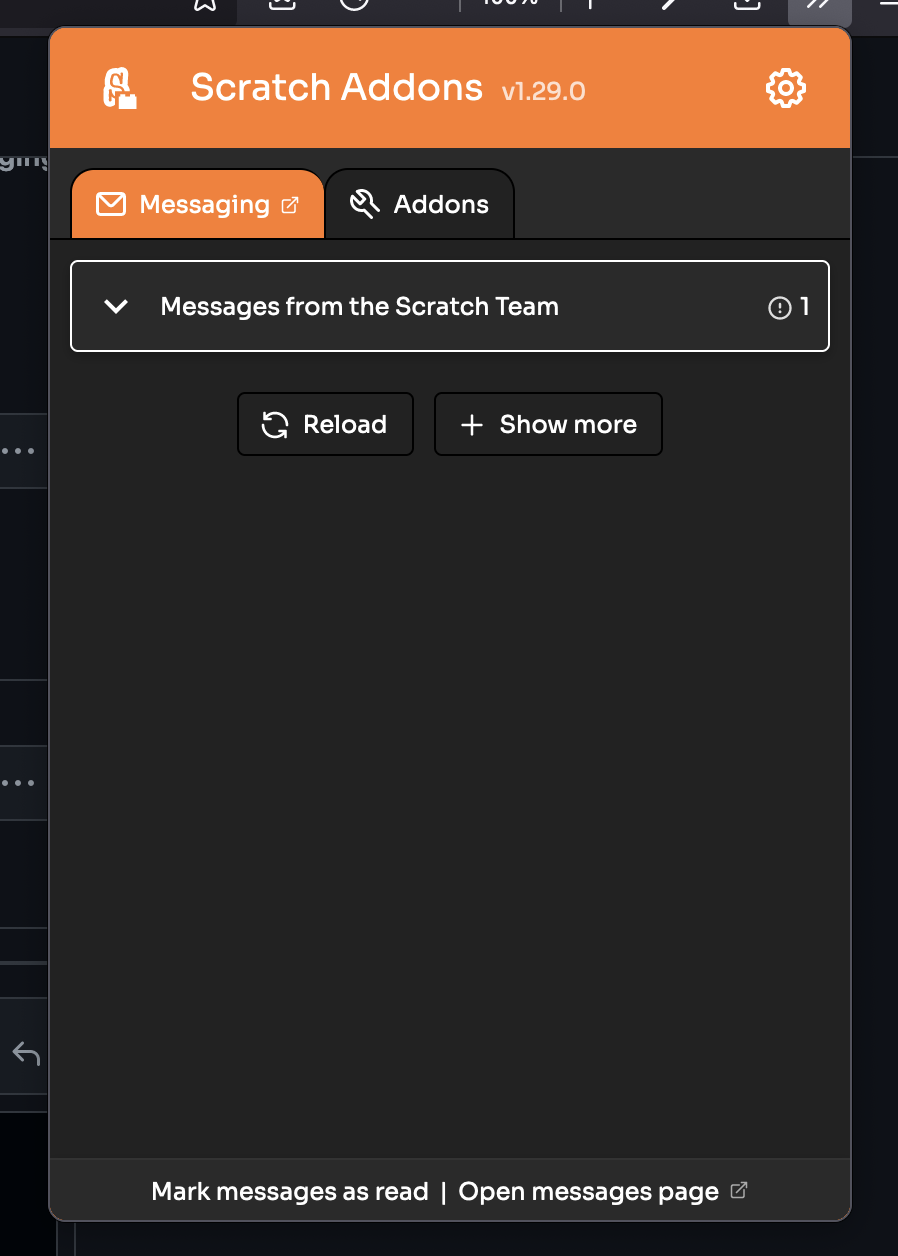The image size is (898, 1256).
Task: Click the plus icon in Show more
Action: point(471,424)
